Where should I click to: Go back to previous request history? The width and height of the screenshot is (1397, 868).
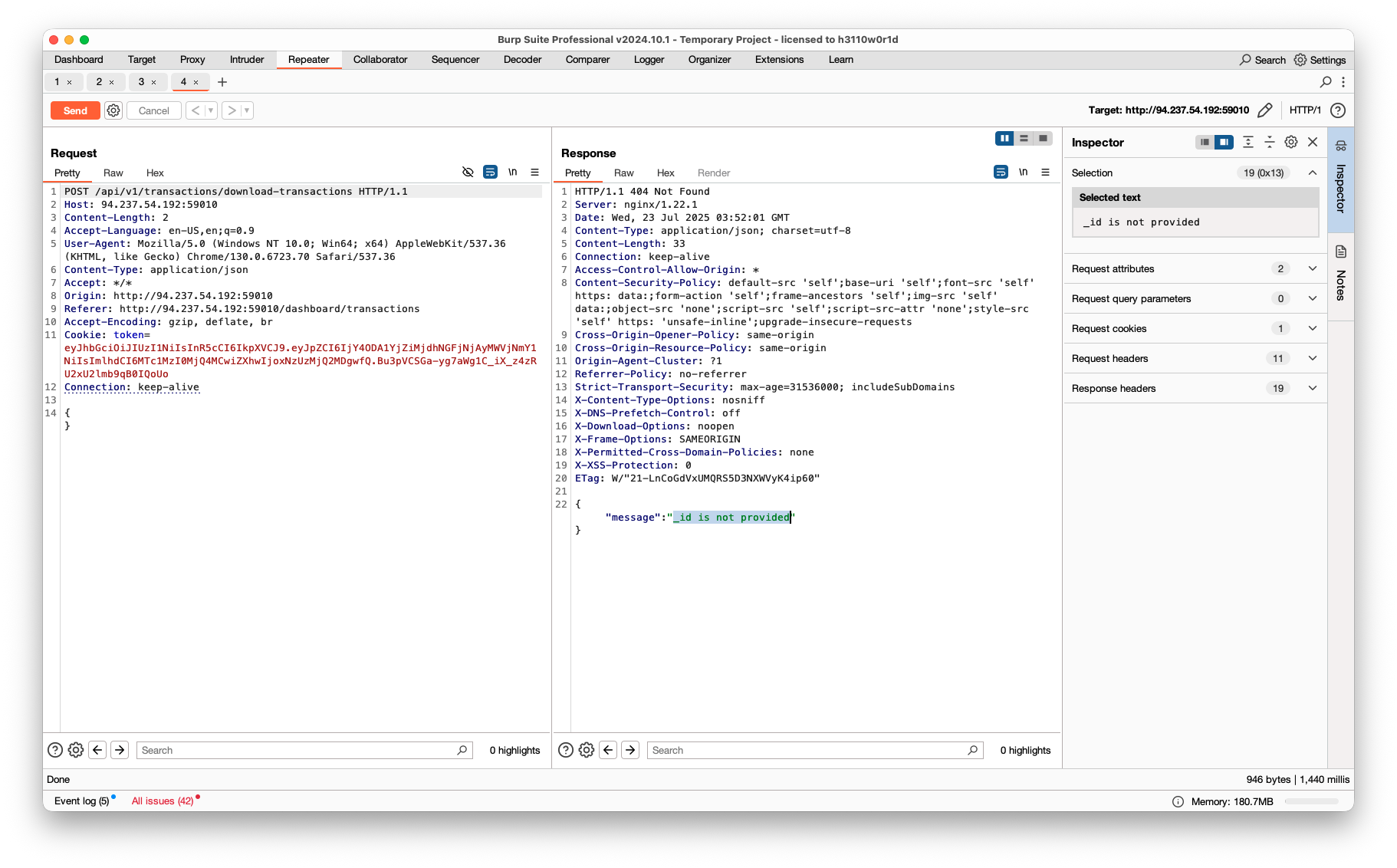196,110
